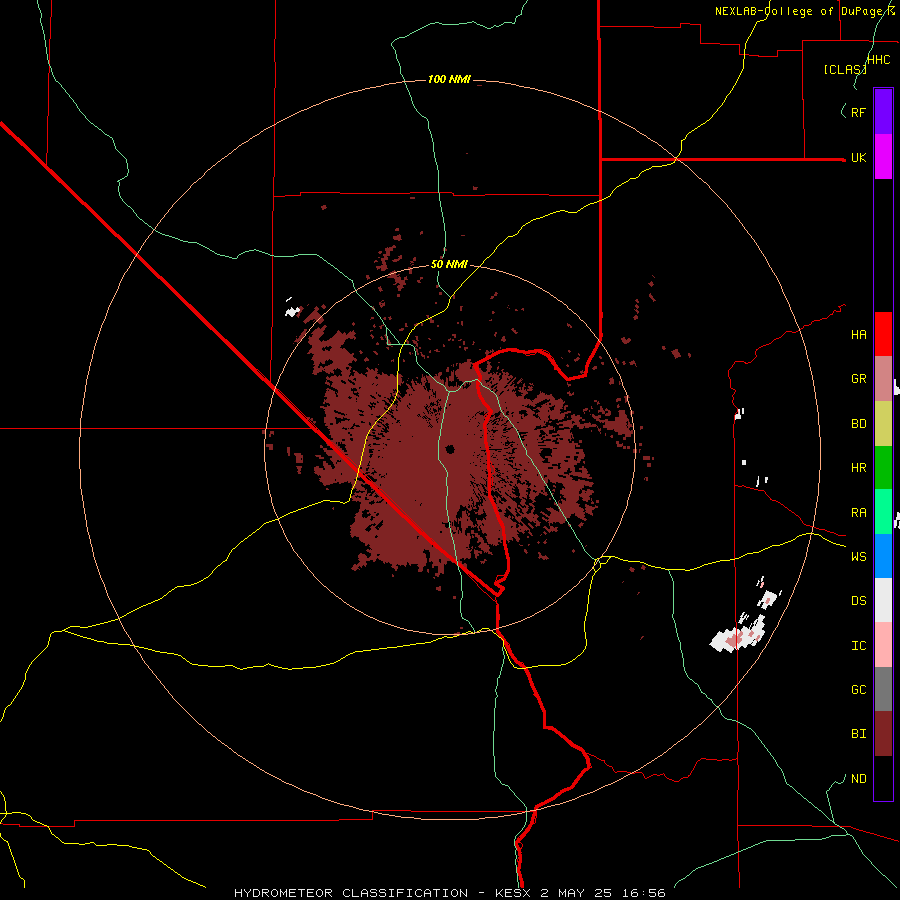Click the small white echo northwest of the 50 NMI ring
Viewport: 900px width, 900px height.
click(x=293, y=311)
